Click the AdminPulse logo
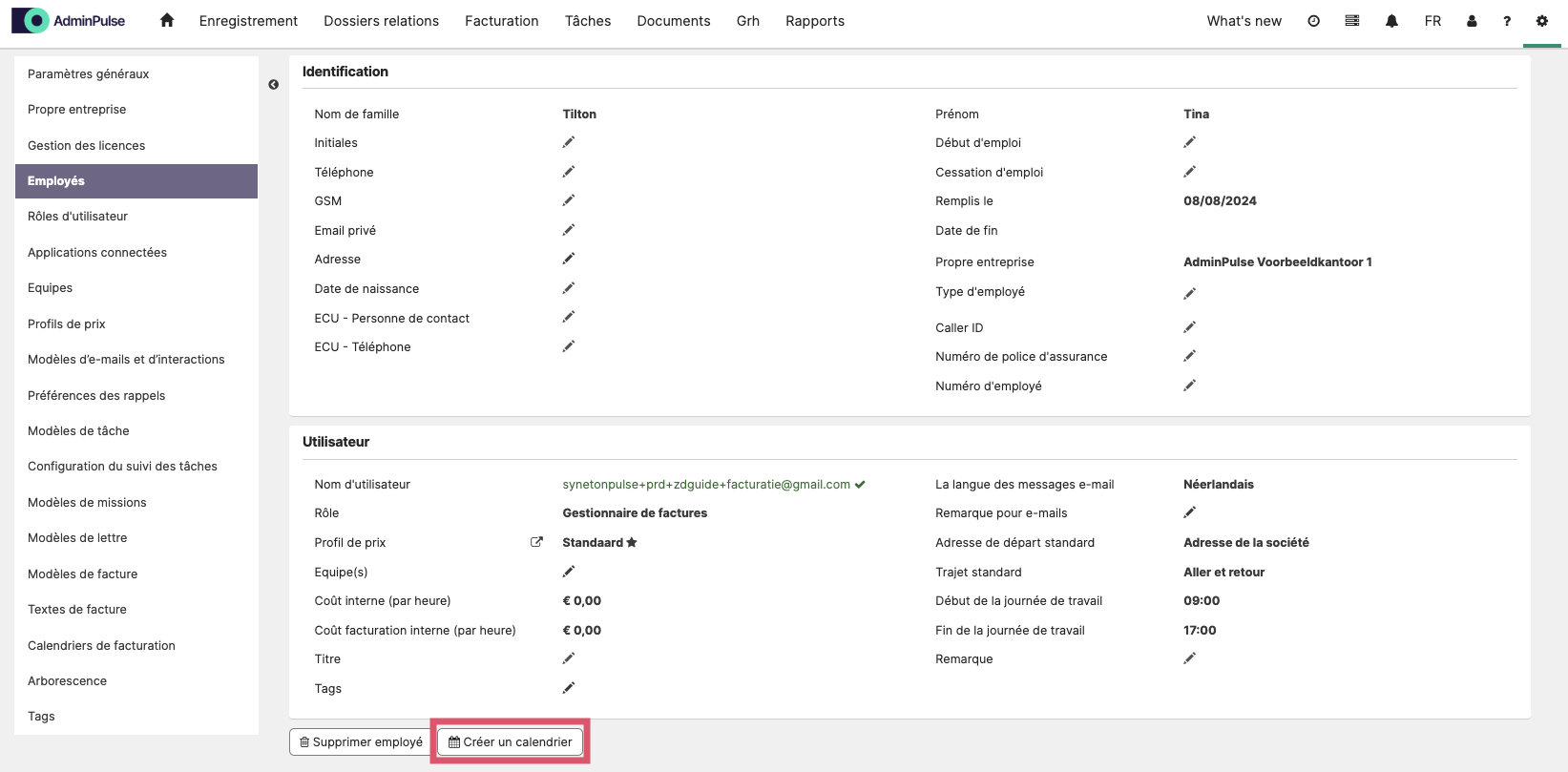1568x772 pixels. [69, 20]
